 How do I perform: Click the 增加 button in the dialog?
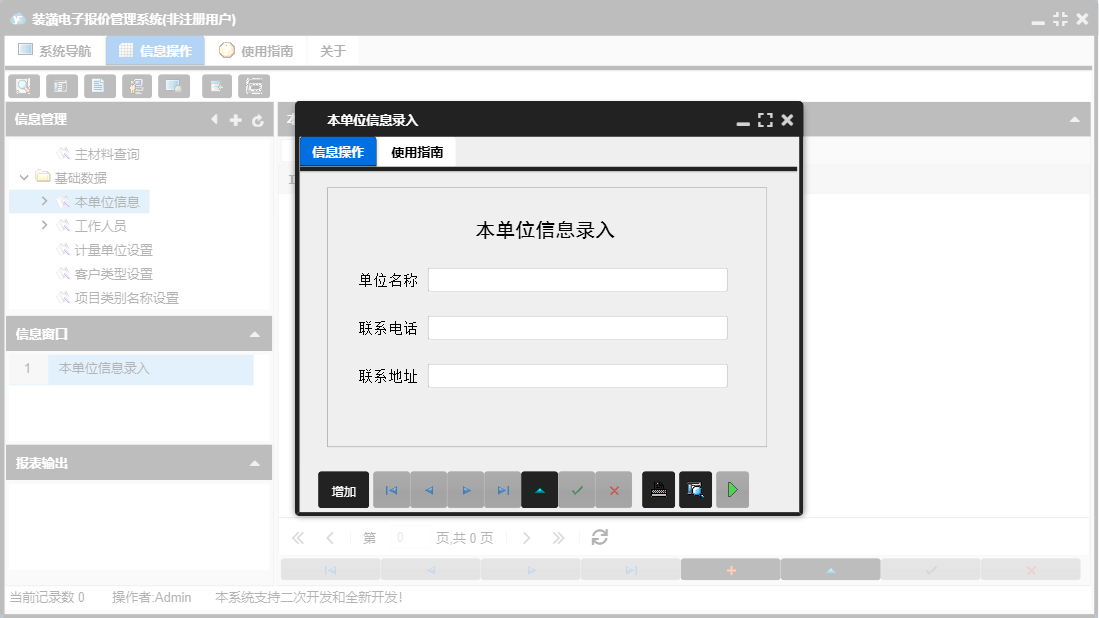pos(343,489)
